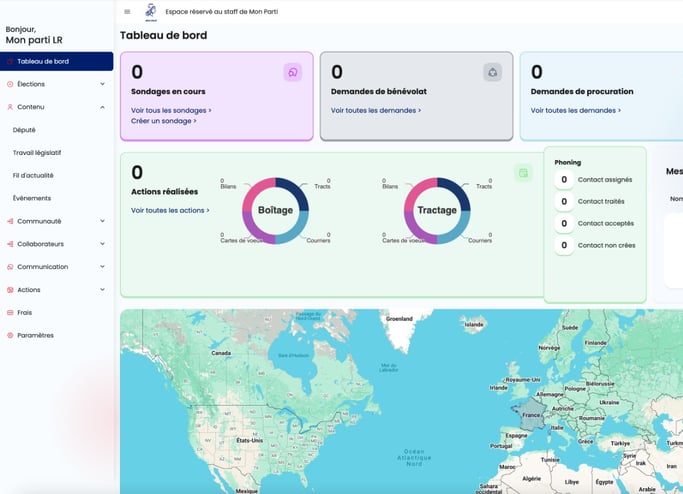Image resolution: width=683 pixels, height=494 pixels.
Task: Collapse the Contenu menu chevron
Action: [102, 107]
